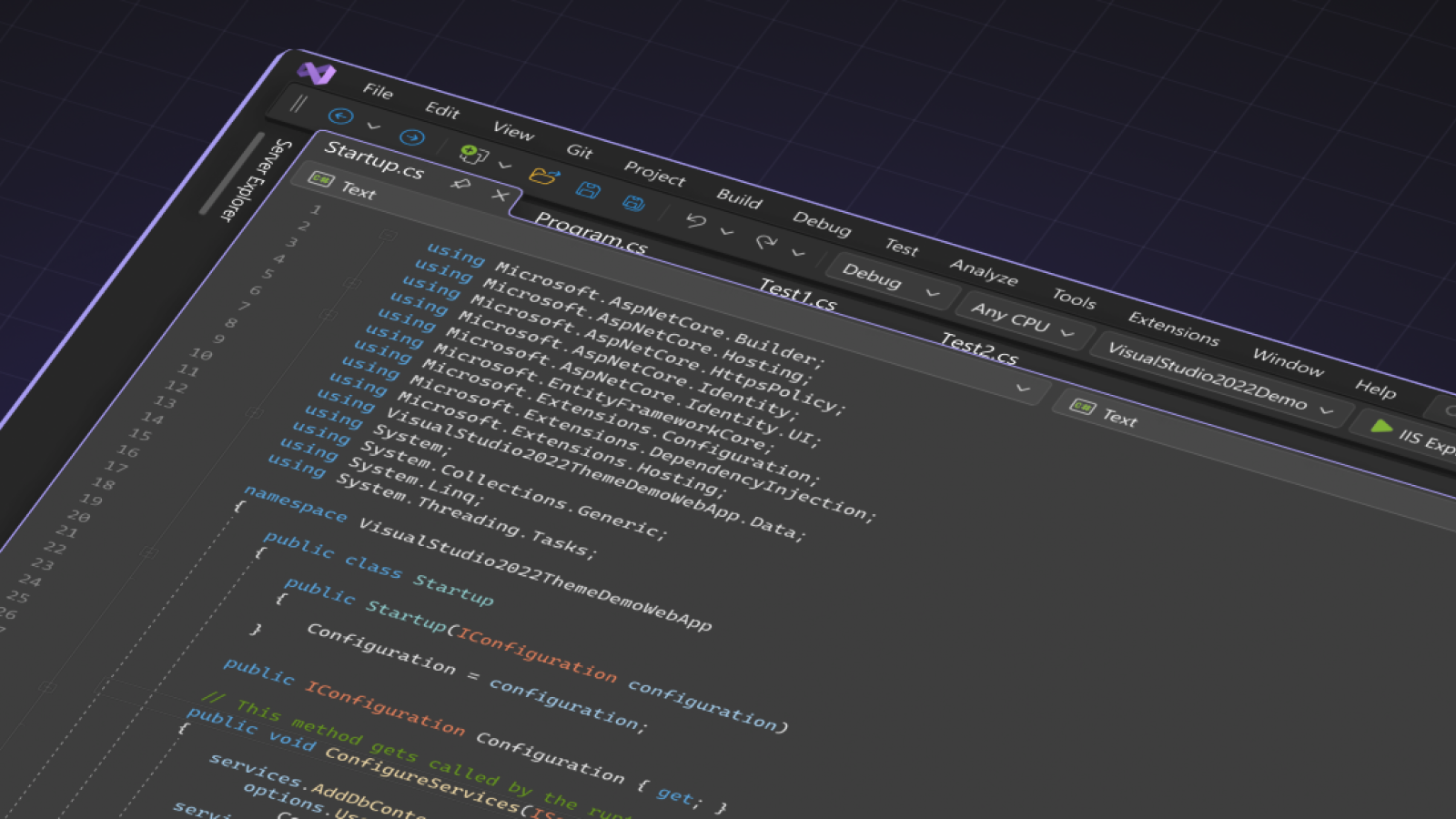Click the Undo arrow icon
Image resolution: width=1456 pixels, height=819 pixels.
(696, 220)
